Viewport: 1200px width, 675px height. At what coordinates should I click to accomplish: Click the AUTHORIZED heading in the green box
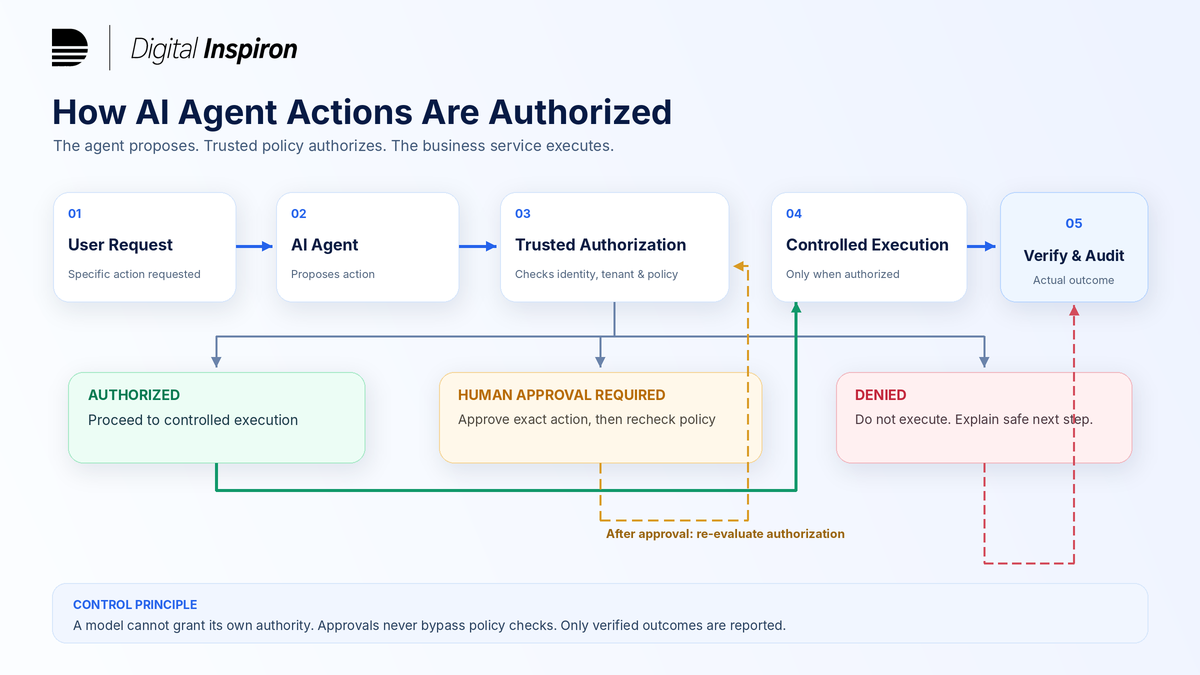pyautogui.click(x=134, y=395)
